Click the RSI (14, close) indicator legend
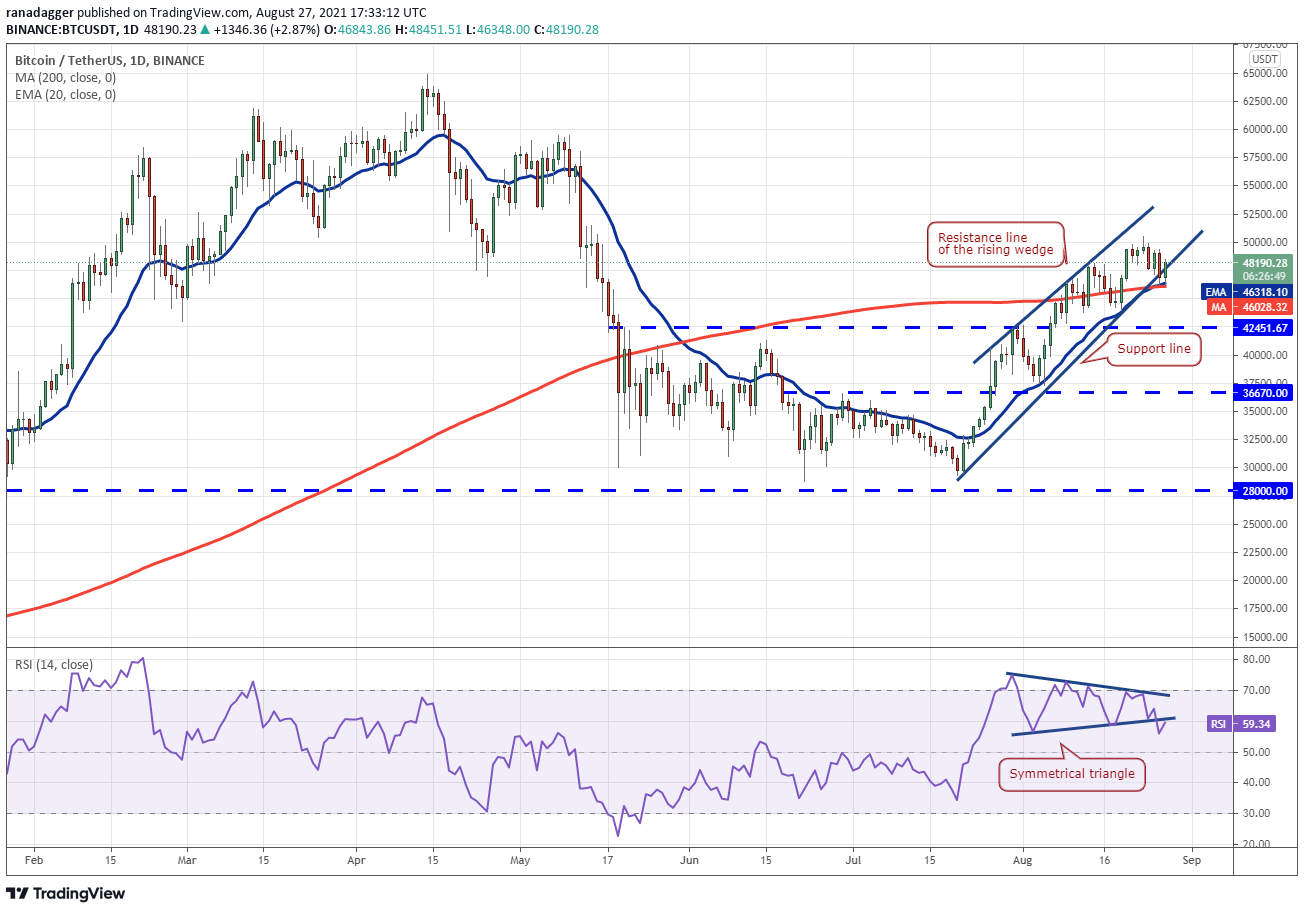This screenshot has width=1304, height=912. (x=57, y=664)
